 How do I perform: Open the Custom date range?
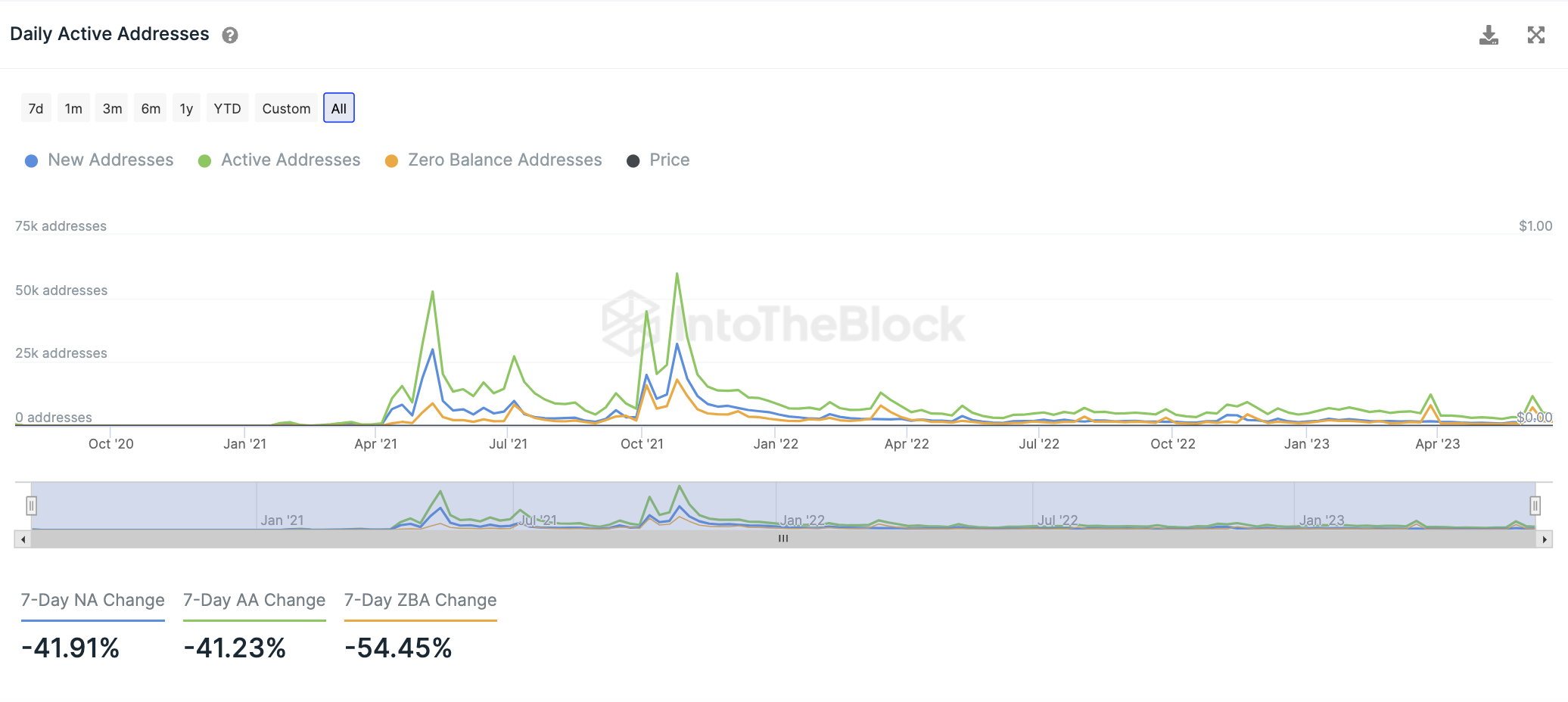pos(286,108)
